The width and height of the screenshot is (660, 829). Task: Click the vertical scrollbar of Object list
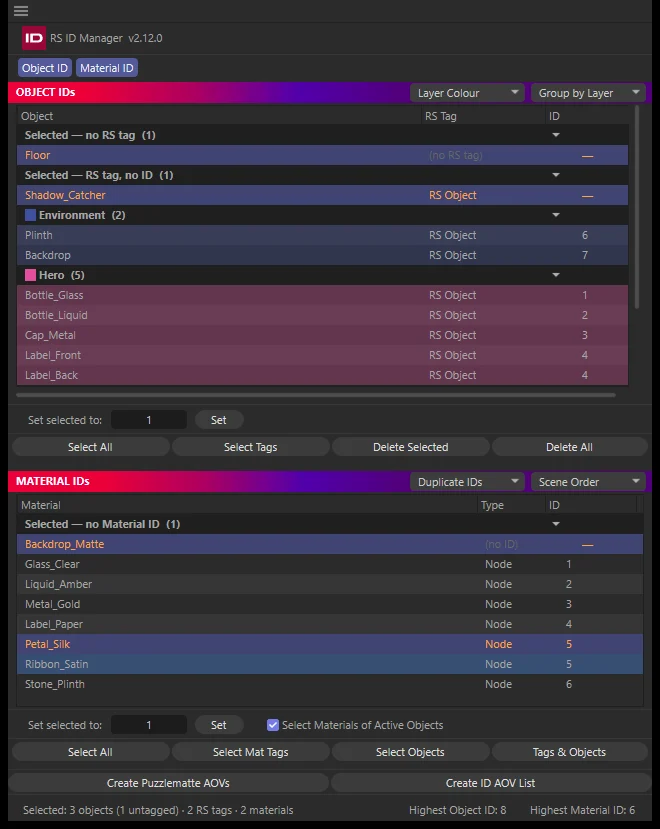click(637, 207)
